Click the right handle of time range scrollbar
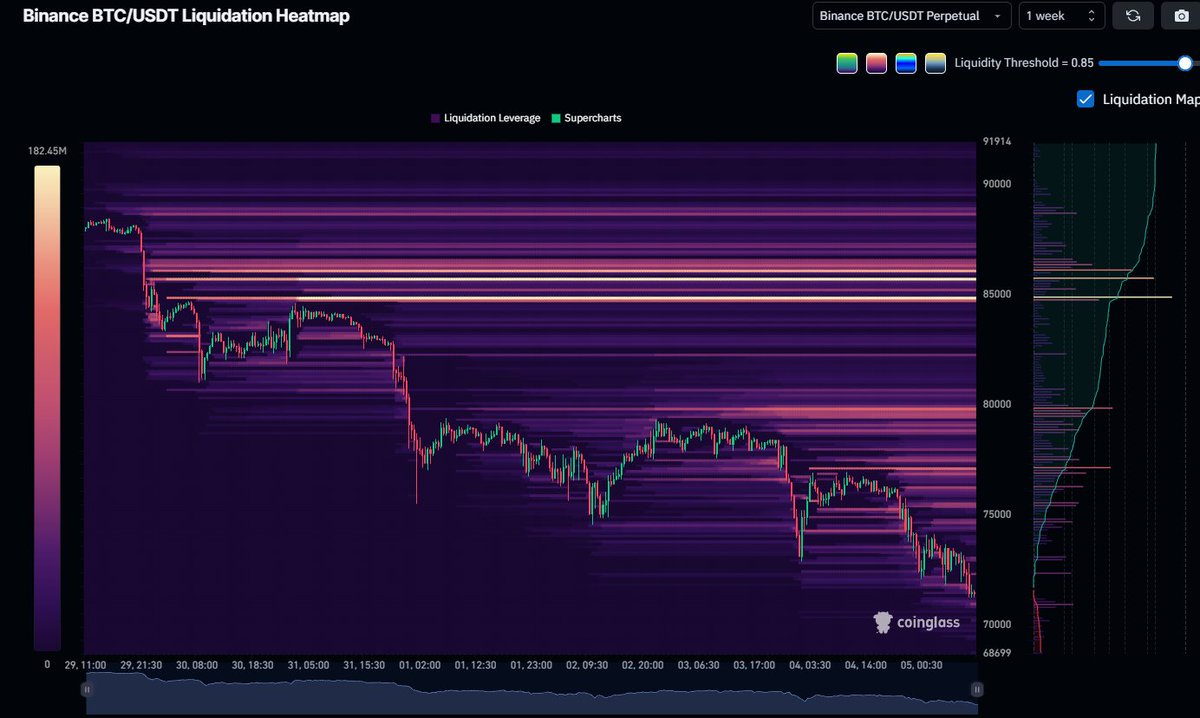This screenshot has width=1200, height=718. (977, 689)
